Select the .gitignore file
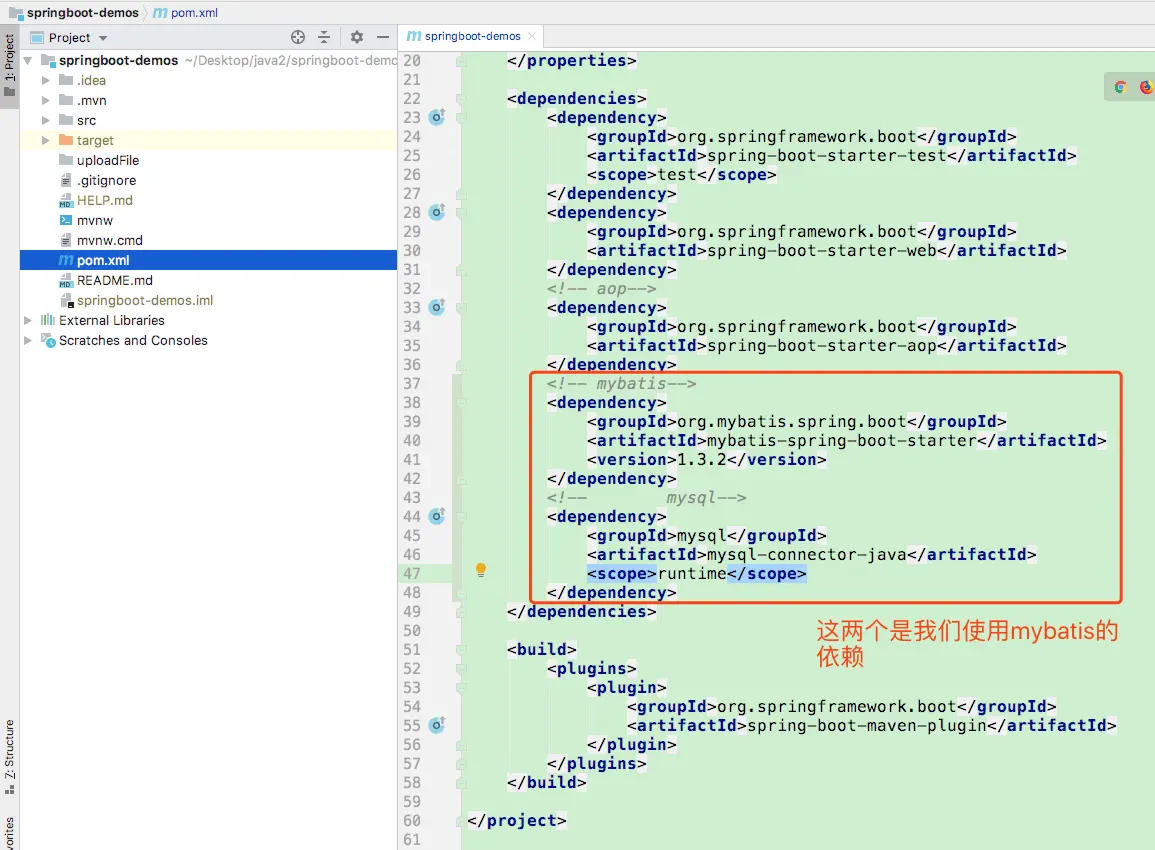The height and width of the screenshot is (850, 1155). point(106,180)
